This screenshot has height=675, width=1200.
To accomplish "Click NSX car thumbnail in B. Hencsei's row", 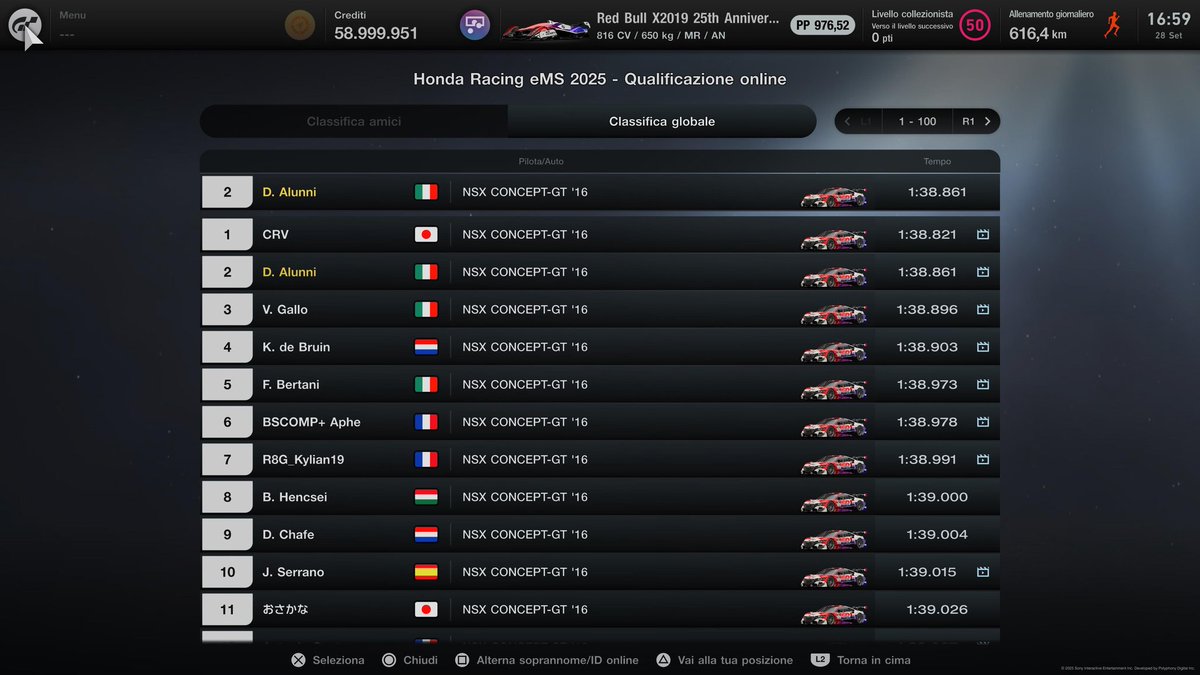I will [833, 499].
